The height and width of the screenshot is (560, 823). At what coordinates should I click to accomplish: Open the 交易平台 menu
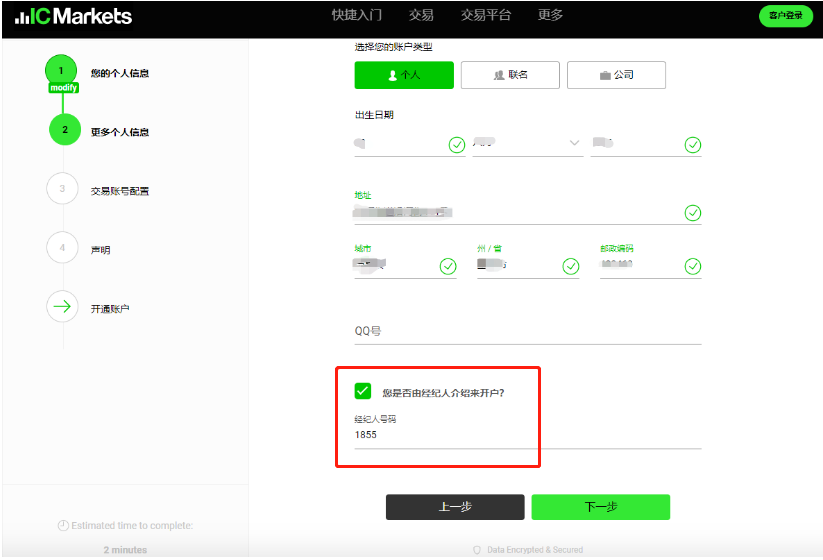tap(486, 15)
